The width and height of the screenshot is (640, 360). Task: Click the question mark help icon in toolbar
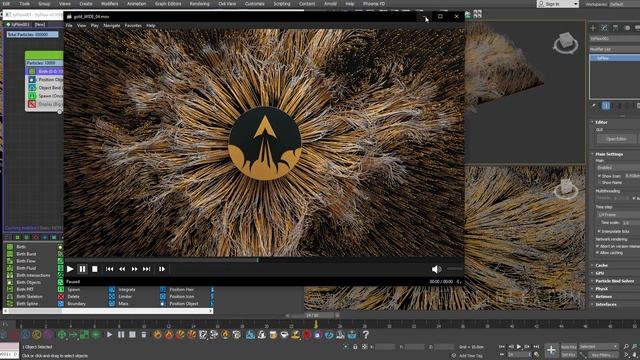366,335
